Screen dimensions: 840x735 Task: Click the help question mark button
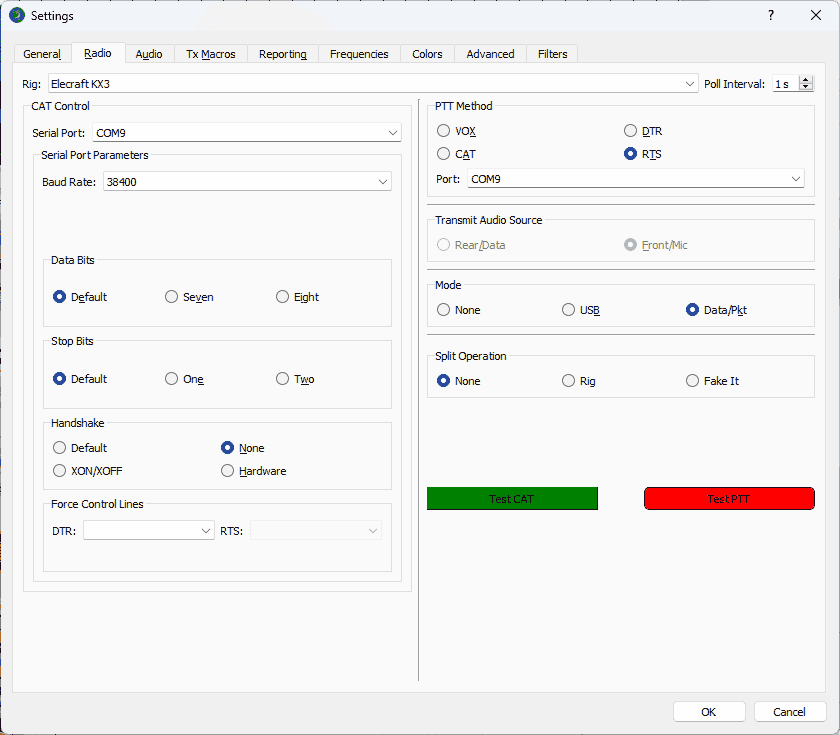(770, 15)
